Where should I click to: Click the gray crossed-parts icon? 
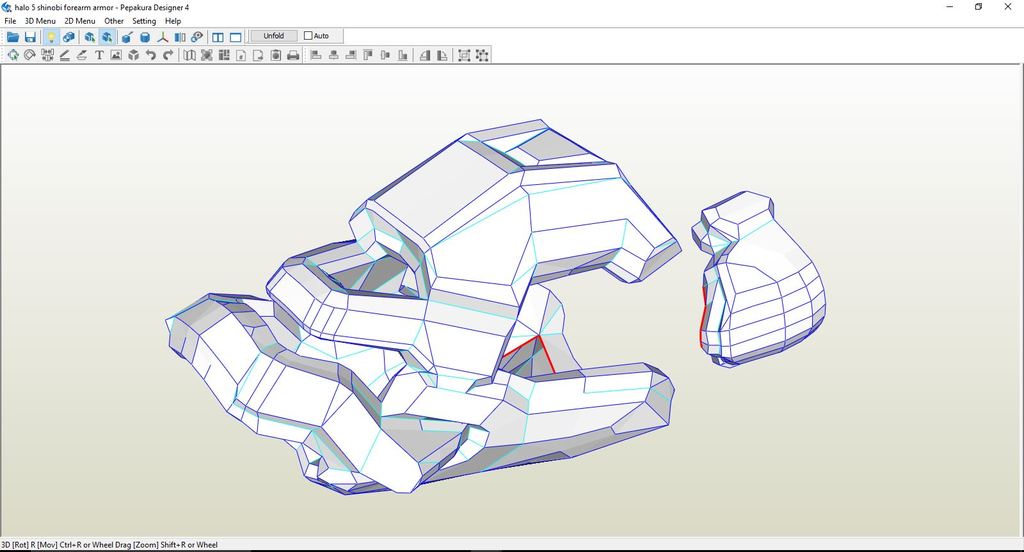pos(207,56)
